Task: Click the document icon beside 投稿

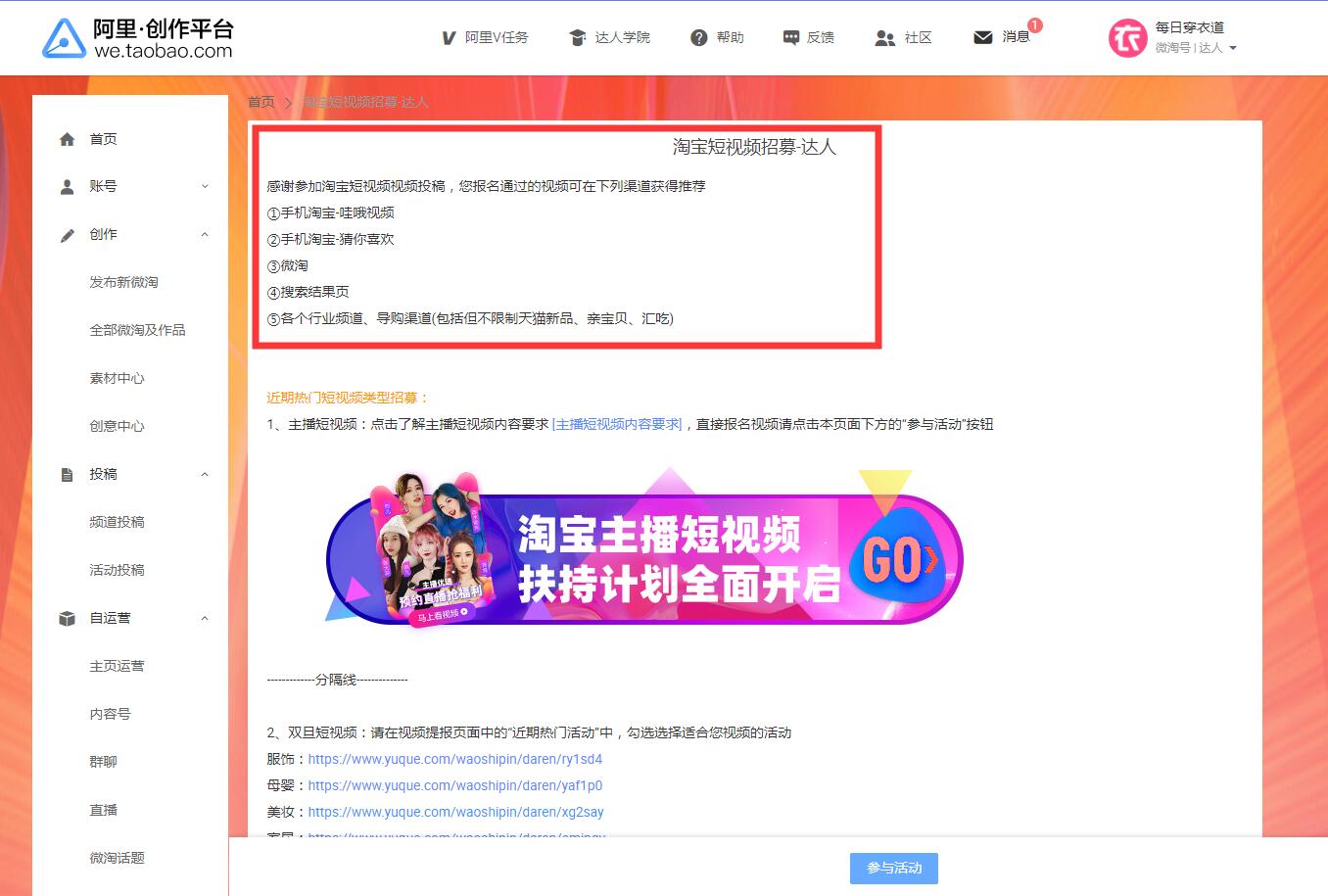Action: 67,475
